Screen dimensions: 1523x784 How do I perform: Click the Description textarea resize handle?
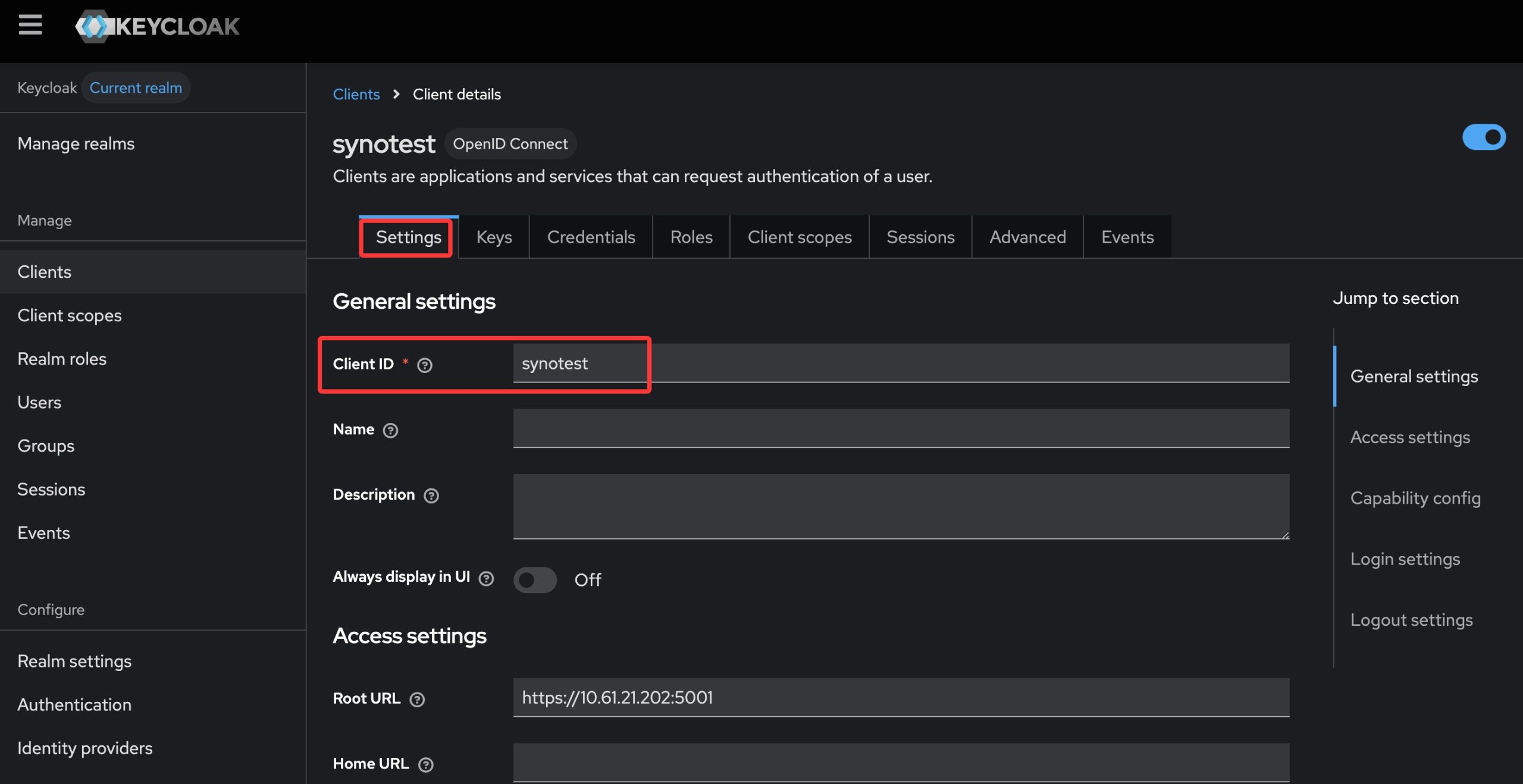(1285, 535)
